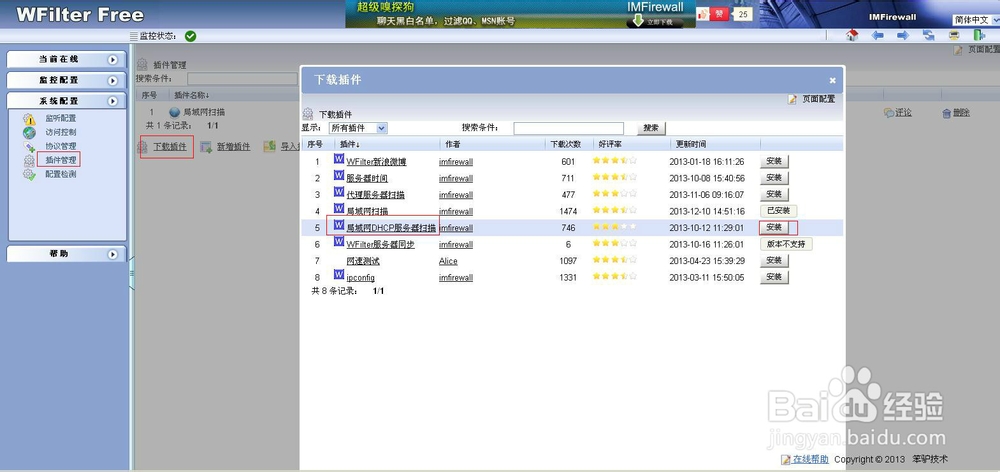Open 配置检测 in the sidebar
The height and width of the screenshot is (472, 1000).
[61, 174]
